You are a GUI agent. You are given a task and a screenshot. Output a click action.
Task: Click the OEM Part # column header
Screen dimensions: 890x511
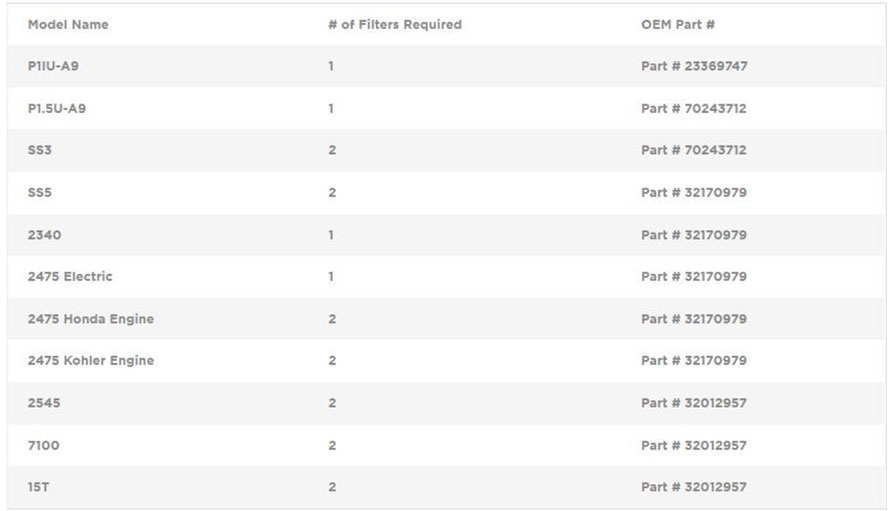pos(677,24)
